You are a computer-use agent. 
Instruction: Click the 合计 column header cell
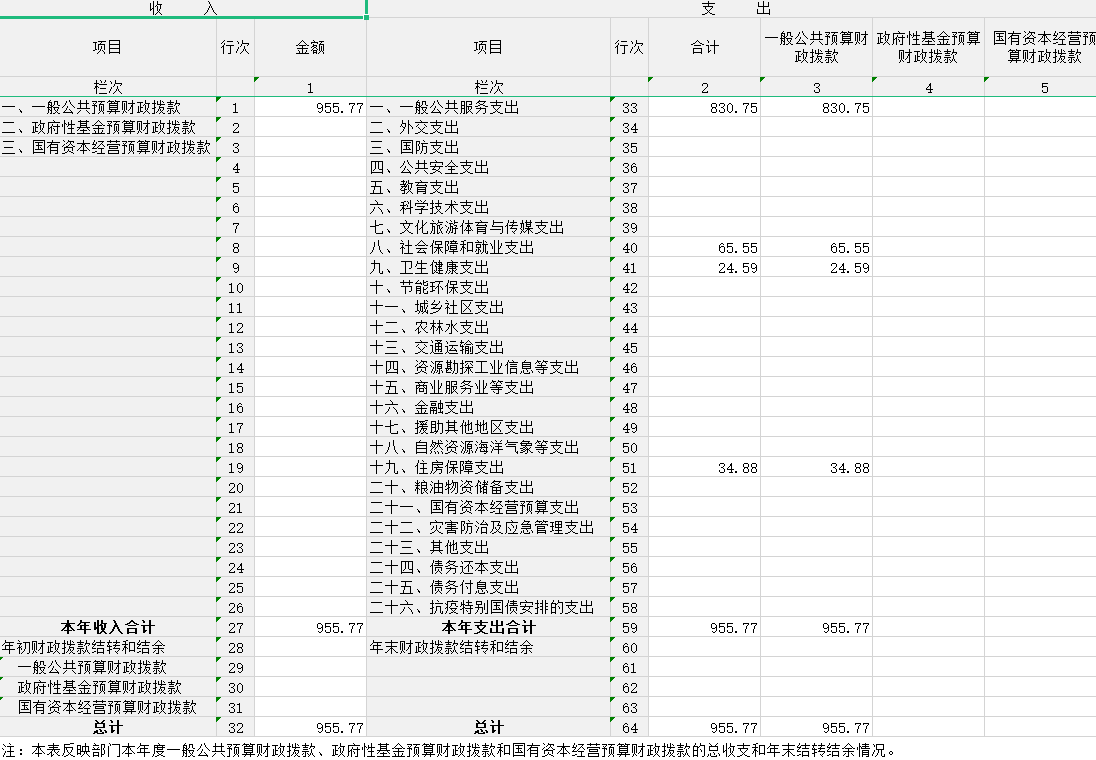tap(705, 47)
